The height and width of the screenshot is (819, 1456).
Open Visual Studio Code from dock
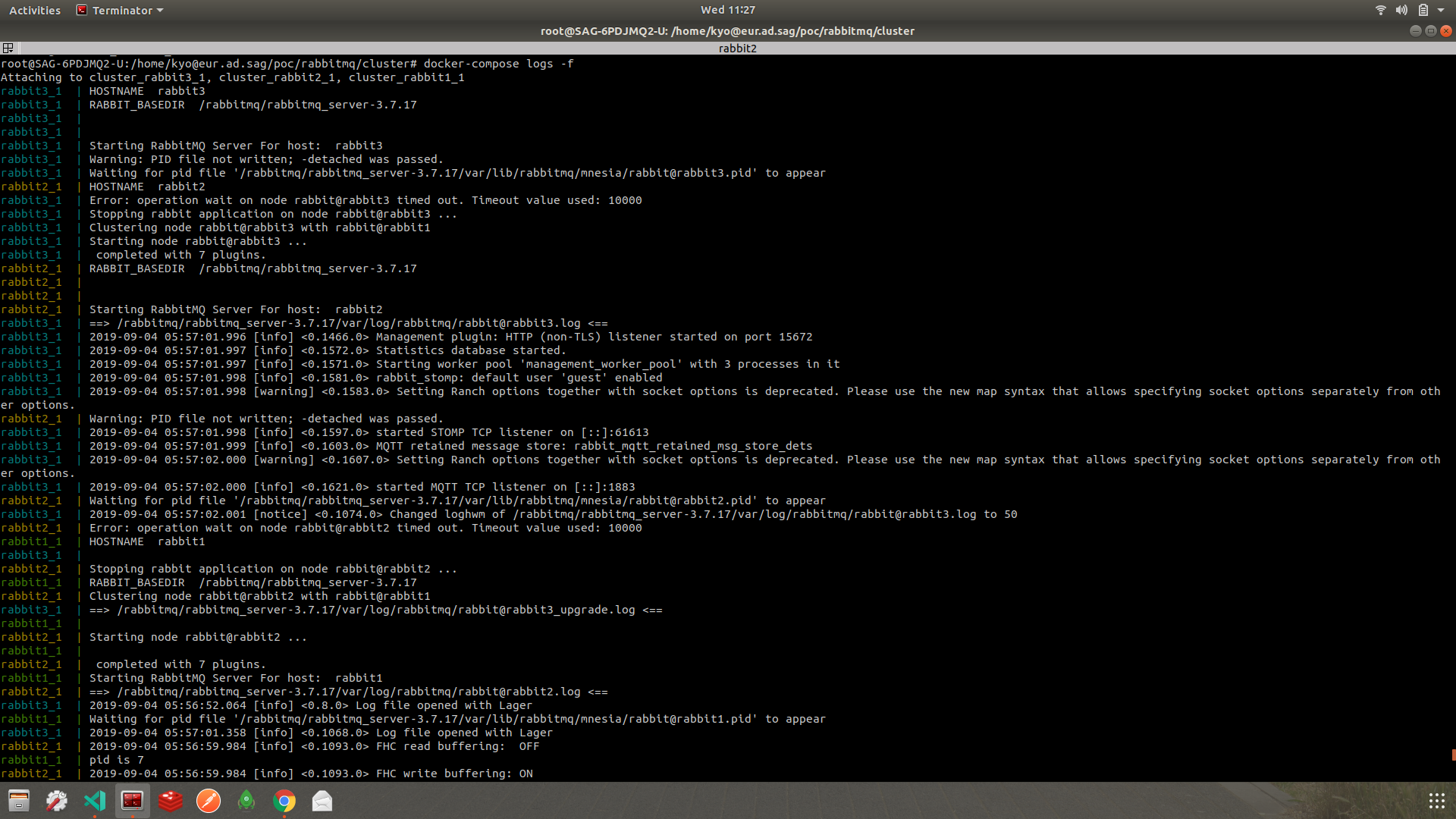pyautogui.click(x=95, y=800)
